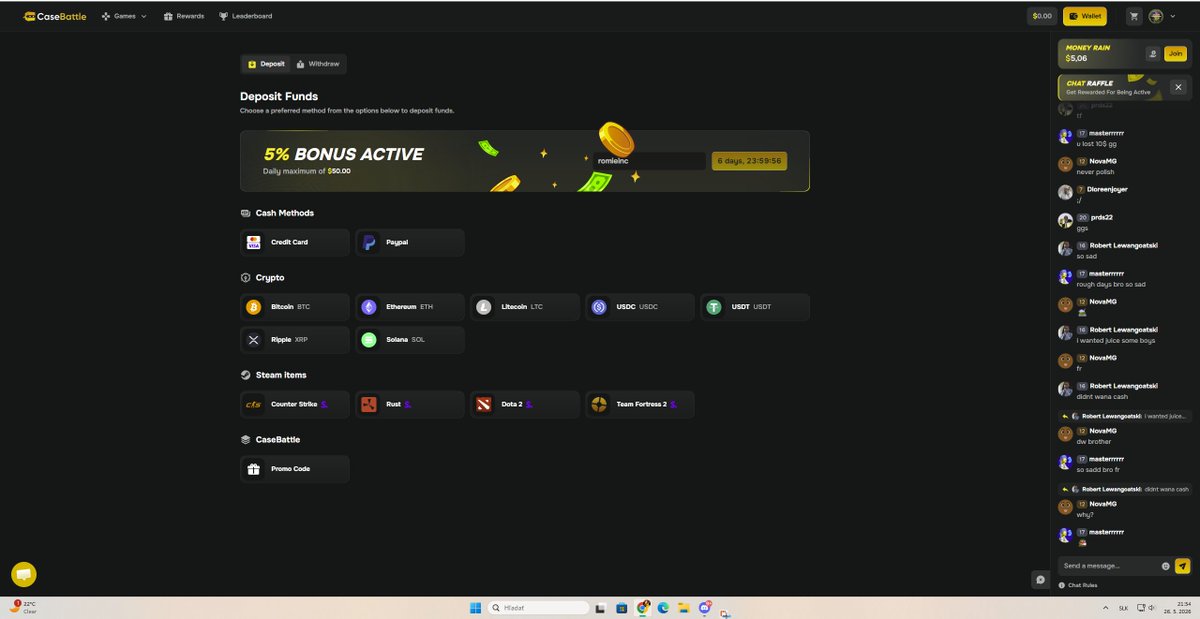This screenshot has height=619, width=1200.
Task: Open the Leaderboard page
Action: pos(245,16)
